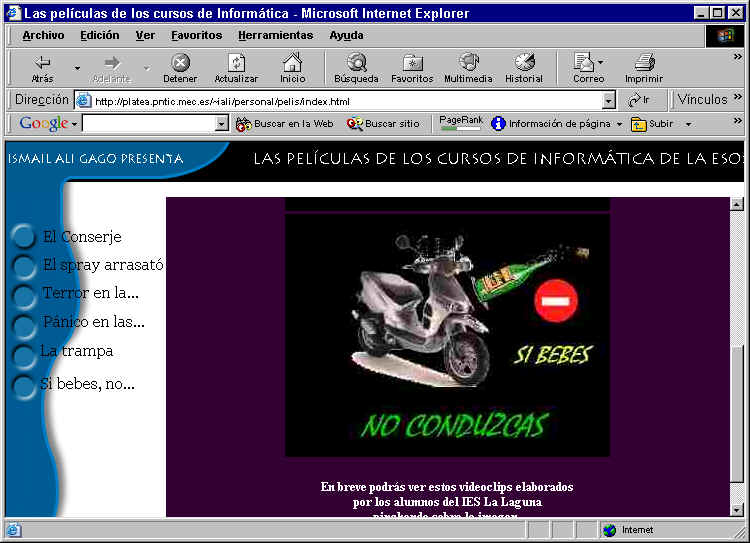This screenshot has width=750, height=543.
Task: Click Buscar sitio on Google toolbar
Action: tap(383, 124)
